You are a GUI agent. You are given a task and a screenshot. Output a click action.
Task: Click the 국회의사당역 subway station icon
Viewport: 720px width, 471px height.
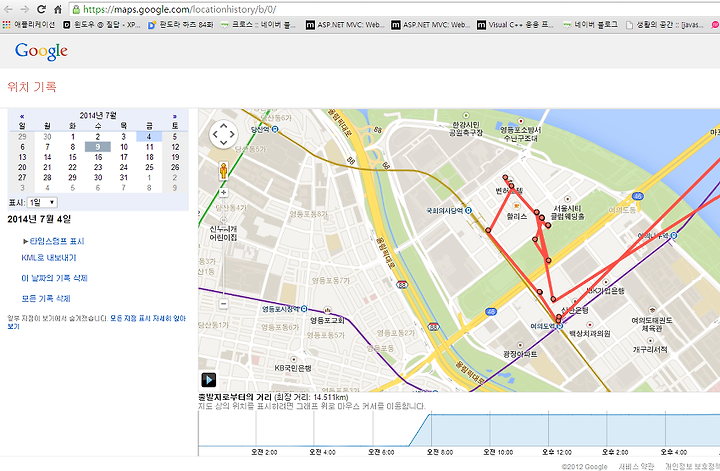[468, 210]
